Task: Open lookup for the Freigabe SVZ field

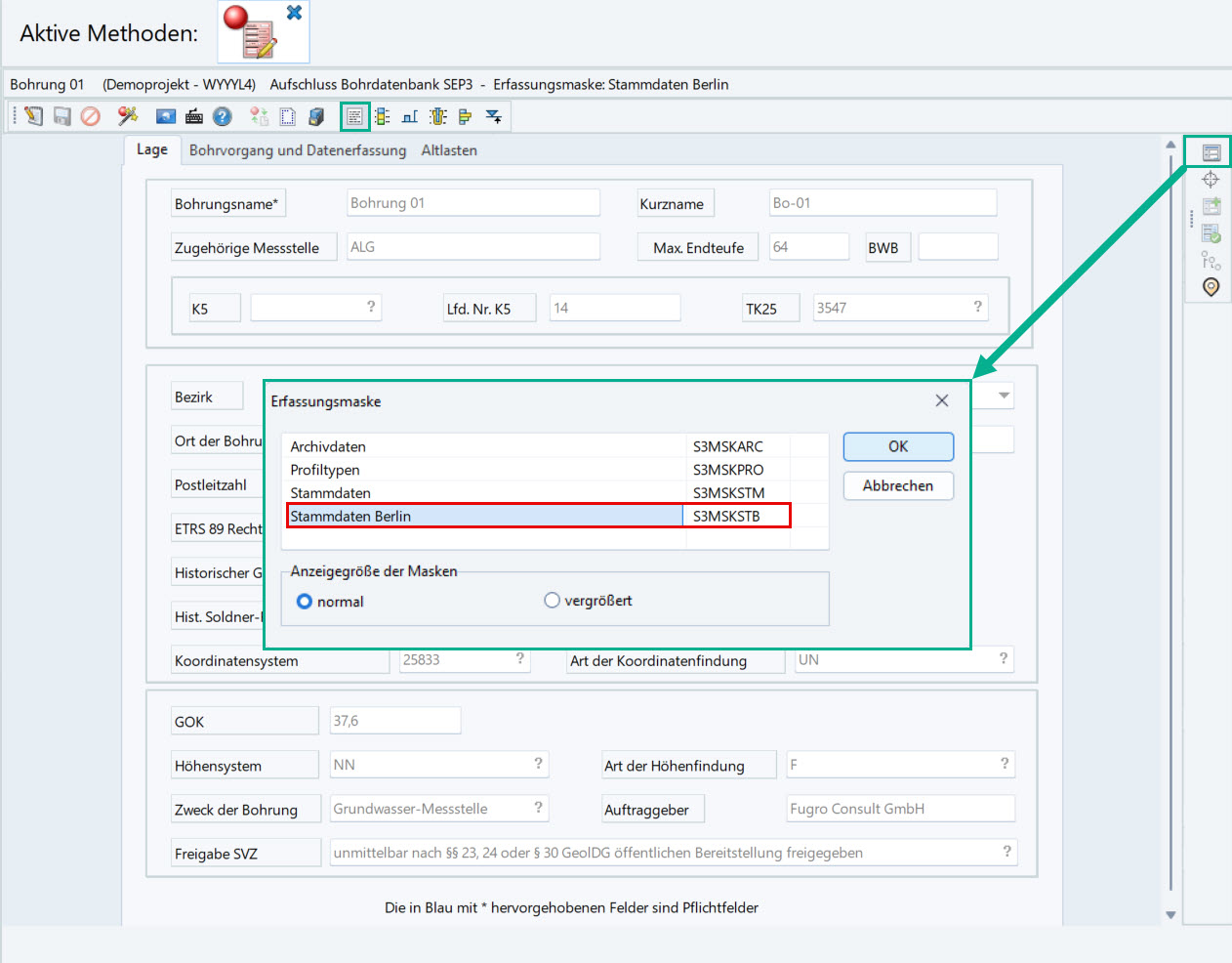Action: coord(1006,852)
